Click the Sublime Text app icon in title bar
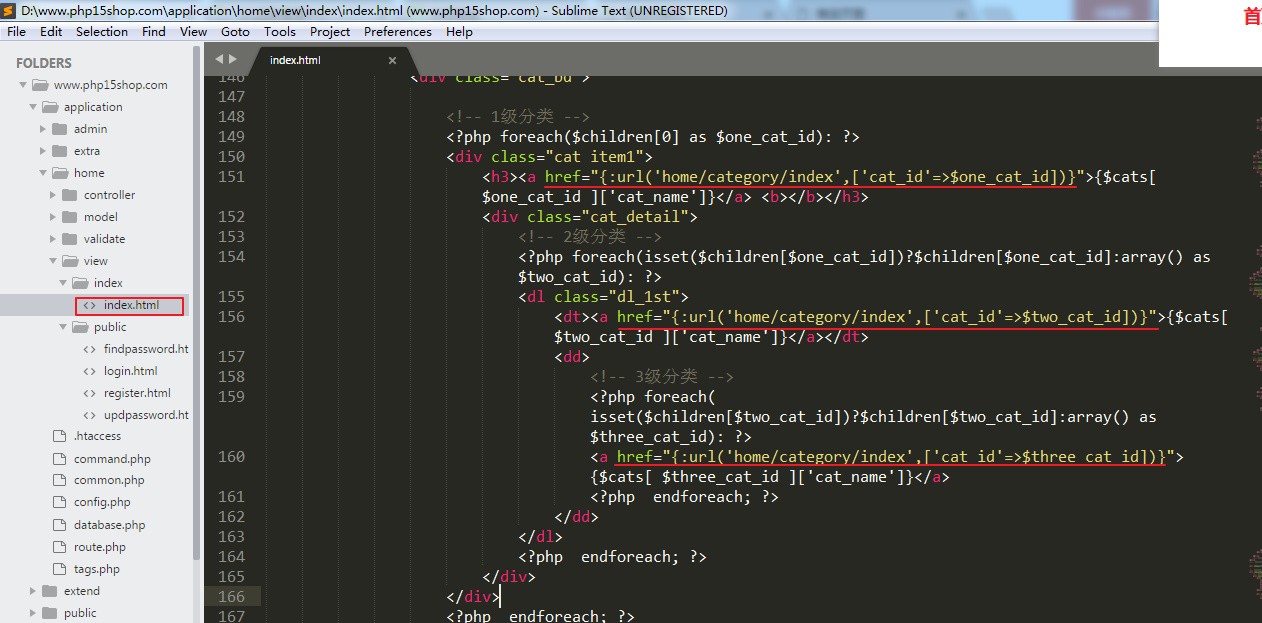This screenshot has width=1262, height=623. point(10,11)
